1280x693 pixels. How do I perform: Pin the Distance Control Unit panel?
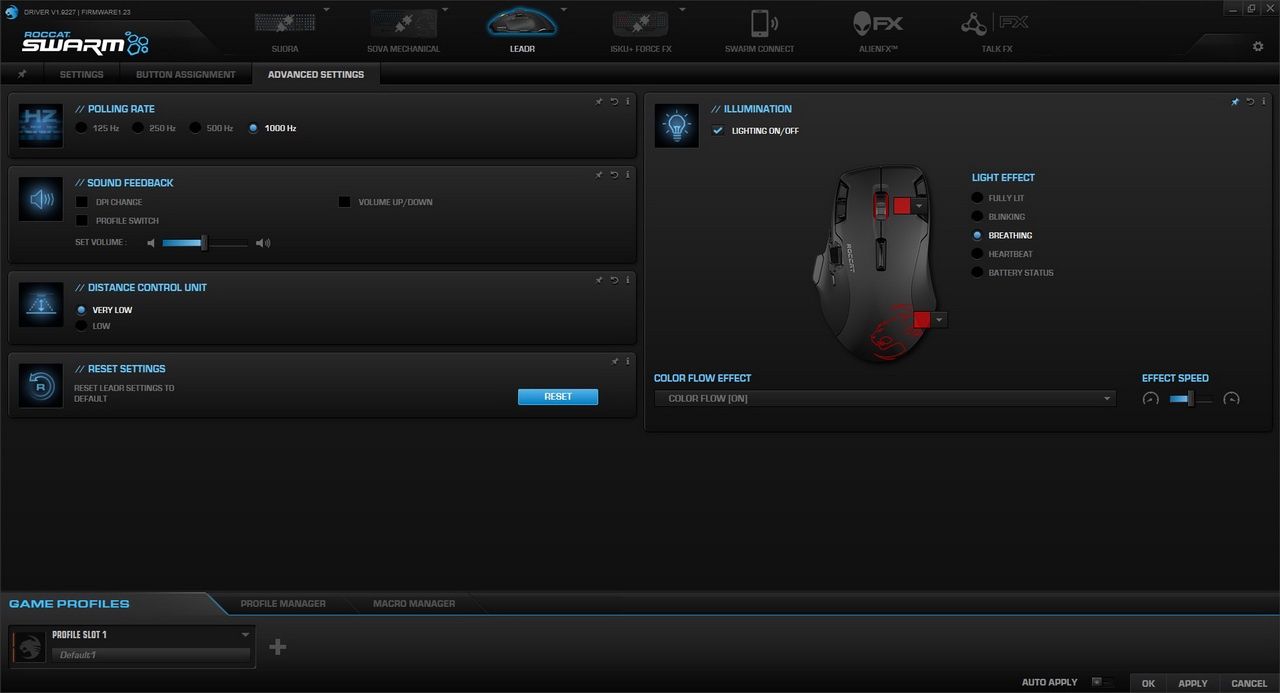599,280
